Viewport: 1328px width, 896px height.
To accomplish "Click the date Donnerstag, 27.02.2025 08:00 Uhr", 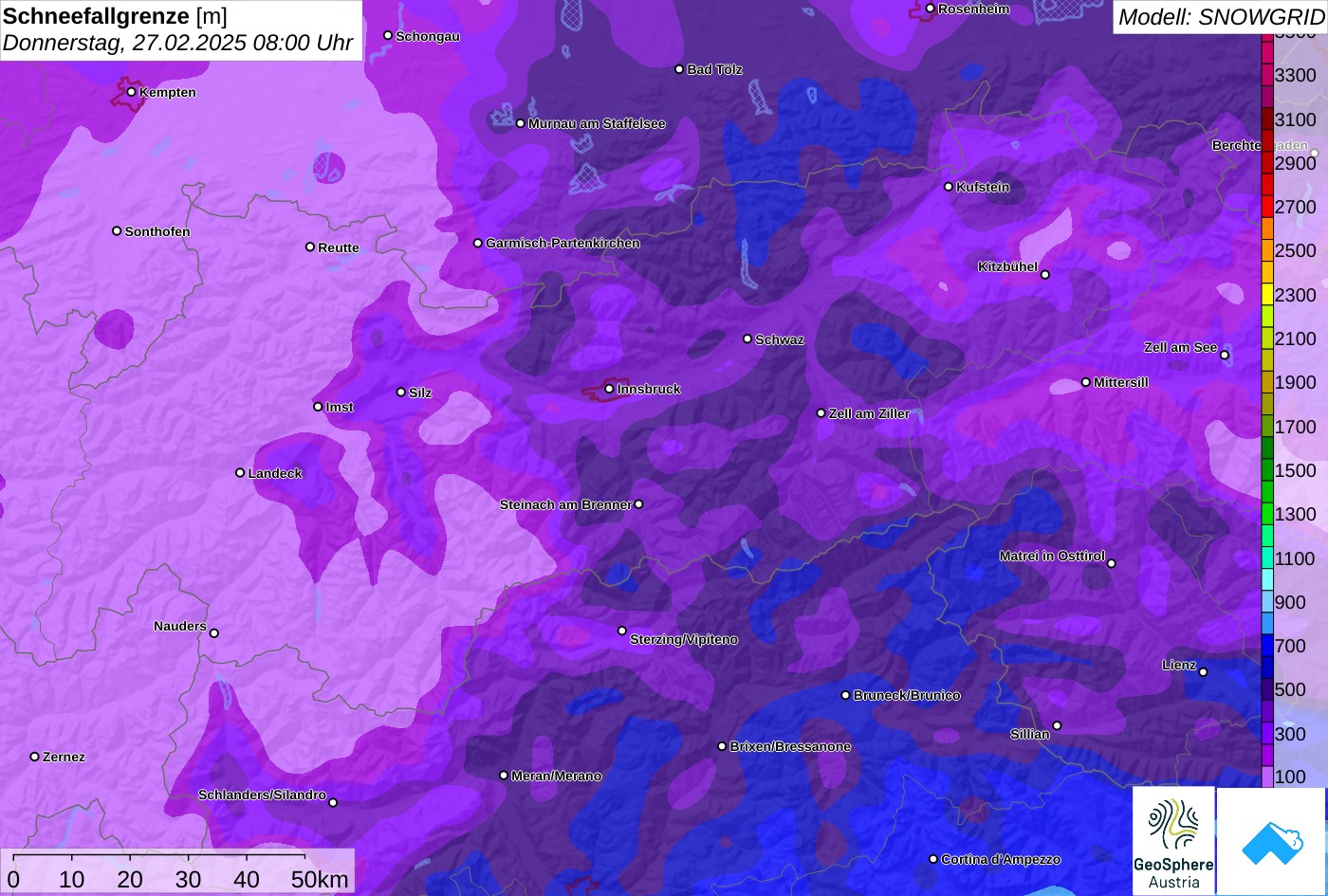I will [177, 43].
